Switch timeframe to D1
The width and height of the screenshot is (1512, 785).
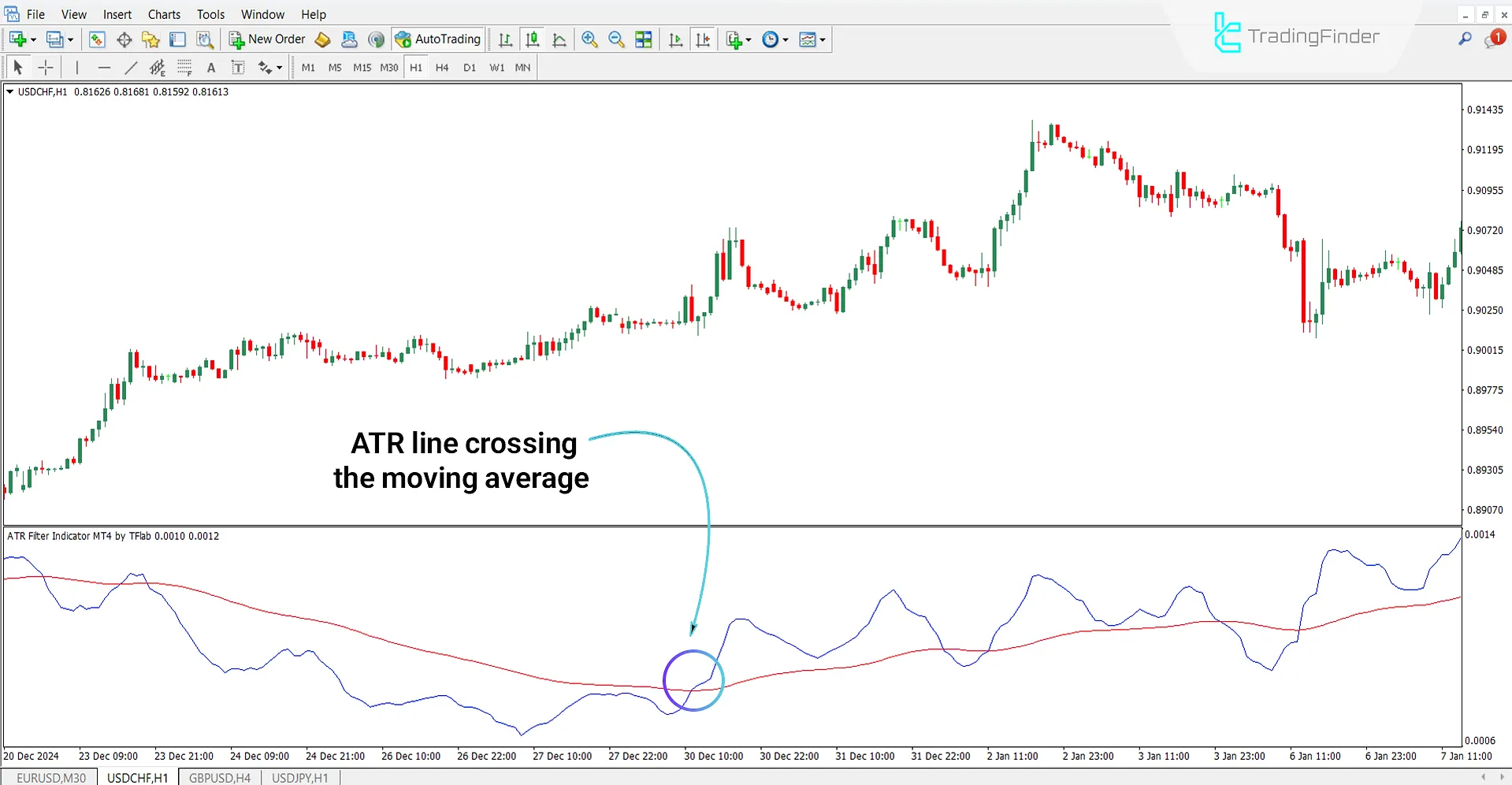pyautogui.click(x=469, y=67)
